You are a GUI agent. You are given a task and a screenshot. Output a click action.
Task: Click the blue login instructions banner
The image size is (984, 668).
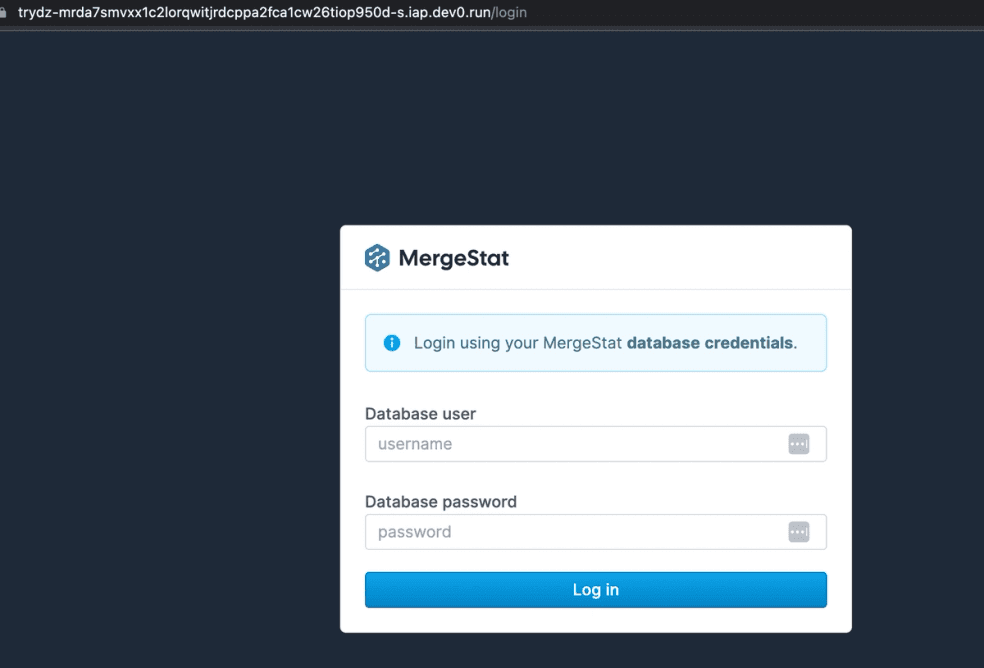click(x=595, y=342)
